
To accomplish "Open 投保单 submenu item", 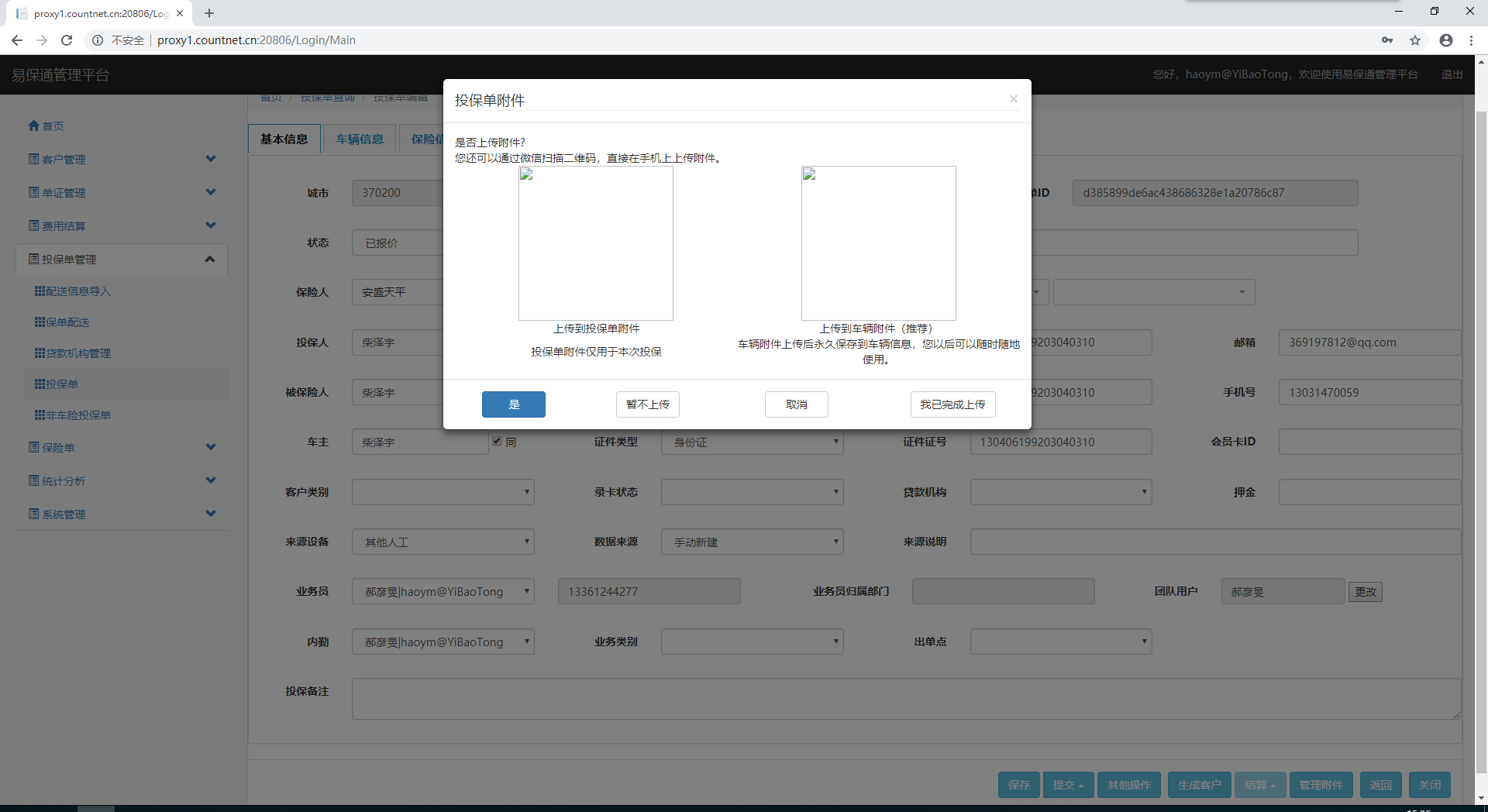I will (x=57, y=384).
